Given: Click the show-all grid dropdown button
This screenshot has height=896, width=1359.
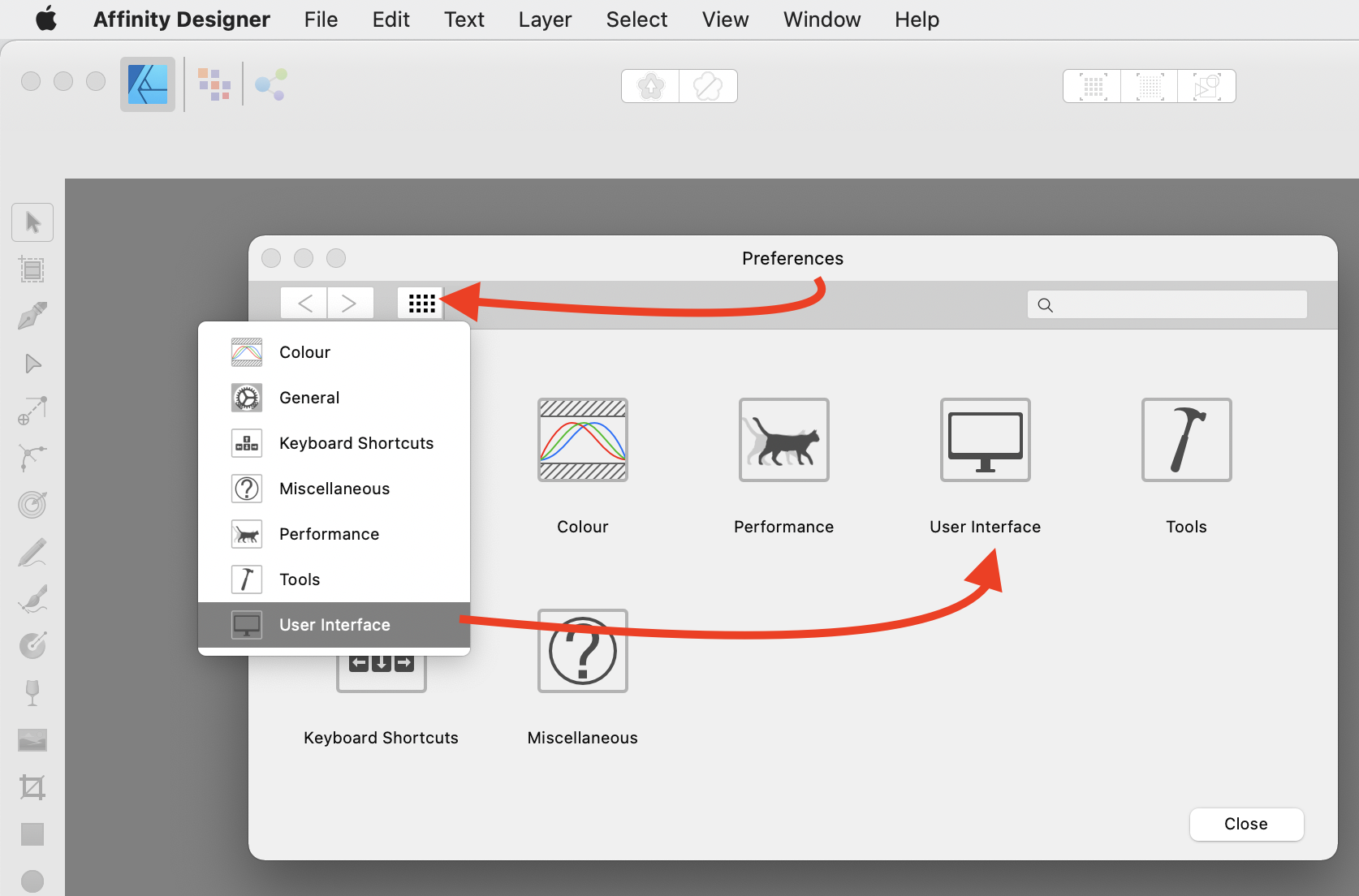Looking at the screenshot, I should click(421, 304).
